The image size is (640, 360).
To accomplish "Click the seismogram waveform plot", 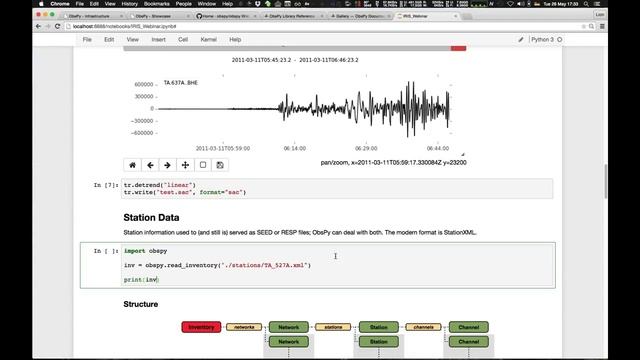I will click(x=304, y=109).
